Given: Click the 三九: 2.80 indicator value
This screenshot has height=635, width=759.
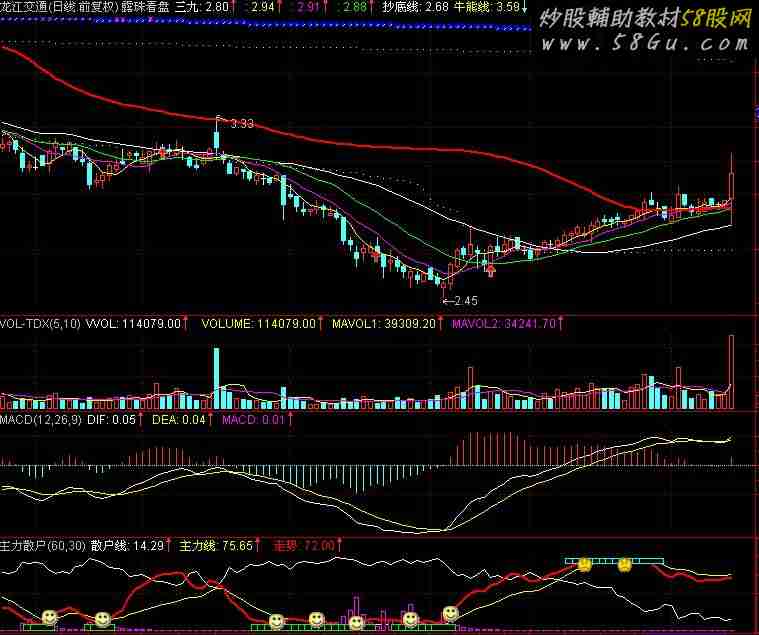Looking at the screenshot, I should (202, 6).
